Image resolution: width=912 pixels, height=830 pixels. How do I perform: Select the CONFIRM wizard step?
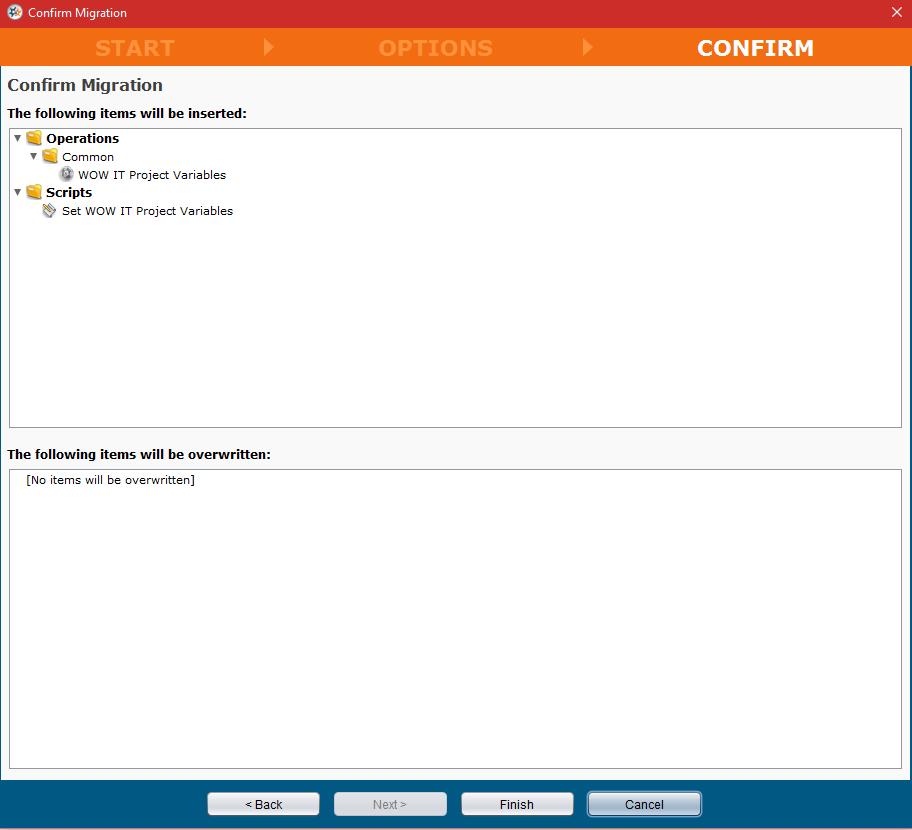coord(755,48)
